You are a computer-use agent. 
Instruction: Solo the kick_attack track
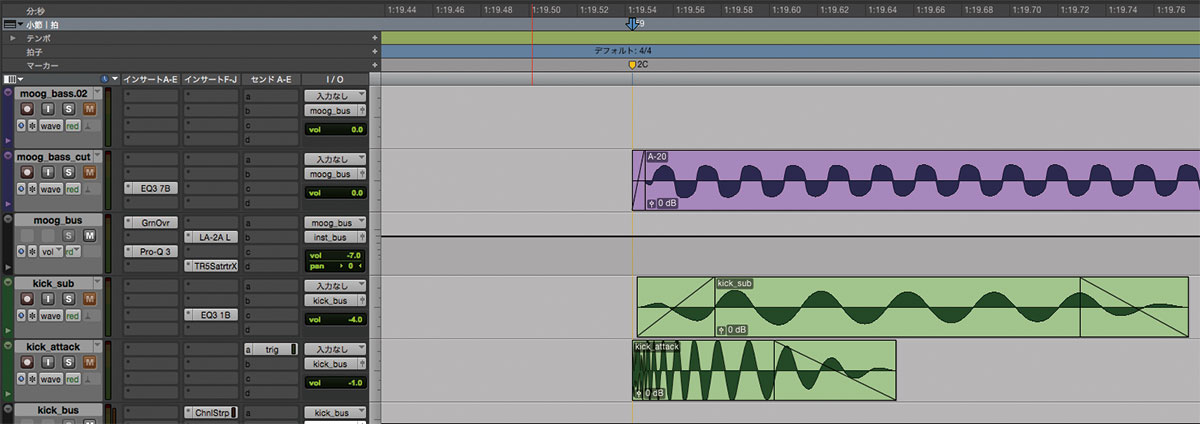[x=68, y=362]
